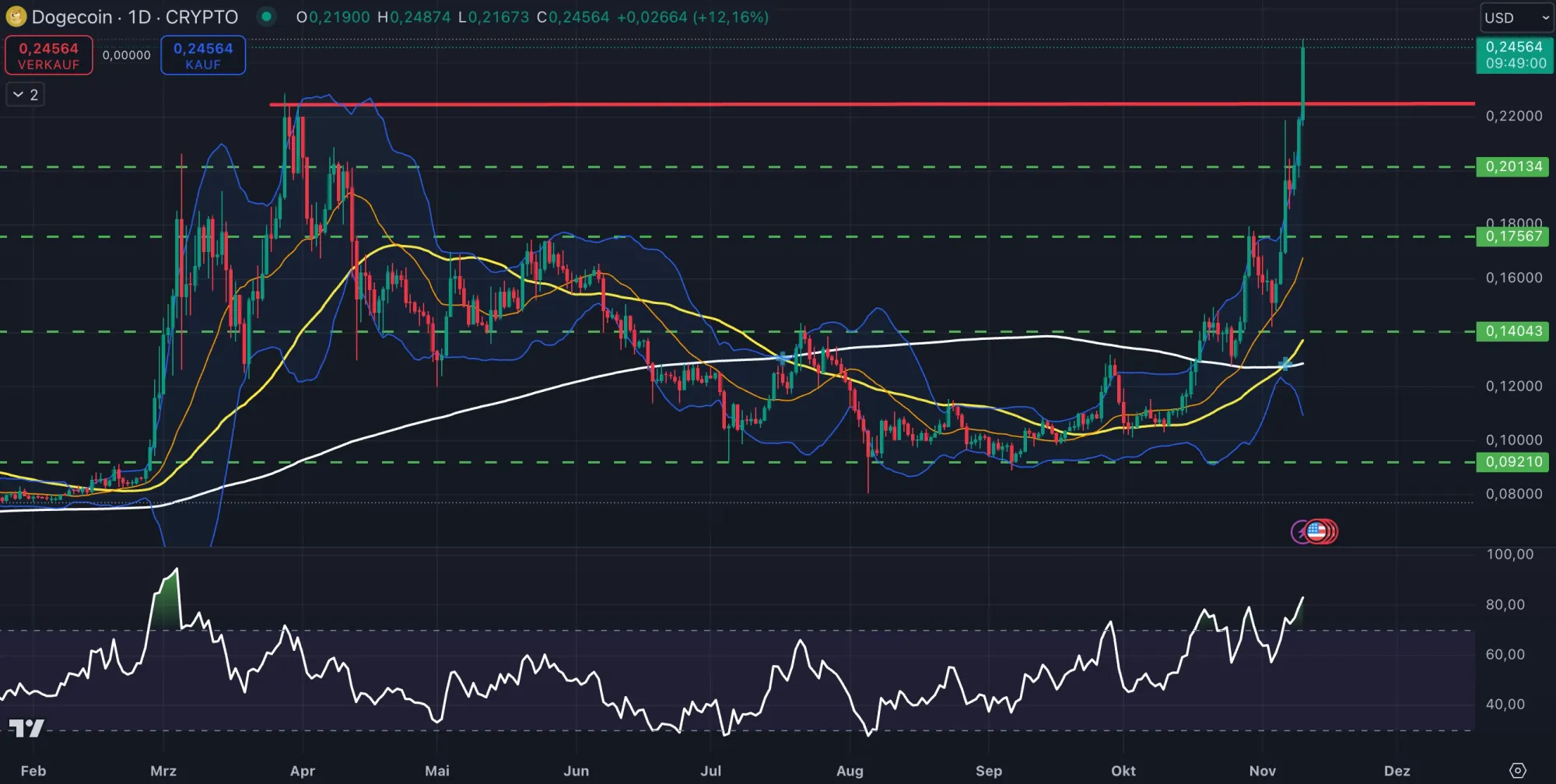Click the Dez label on time axis

coord(1397,771)
